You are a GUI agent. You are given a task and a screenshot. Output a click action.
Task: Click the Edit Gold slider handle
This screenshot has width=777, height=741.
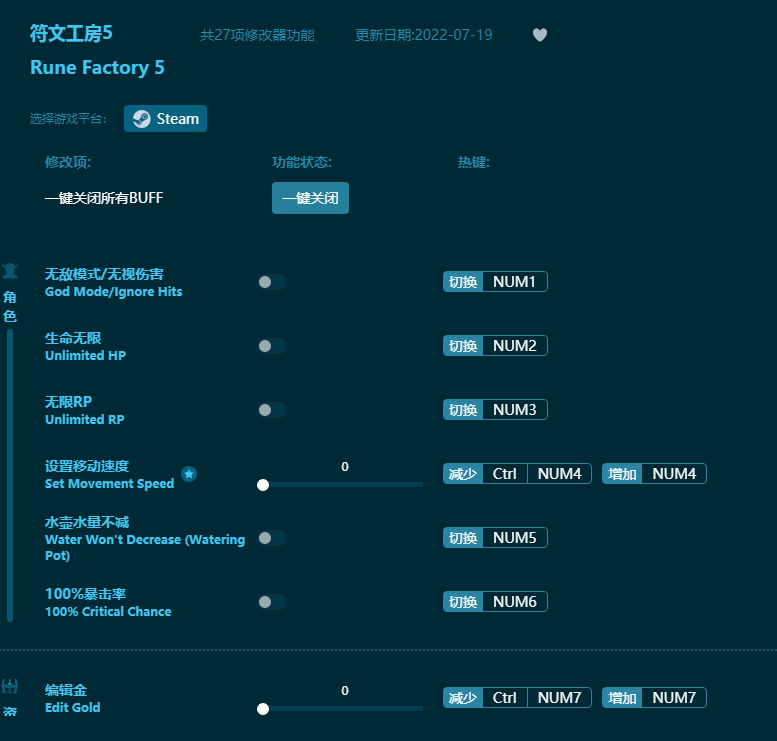[x=263, y=709]
